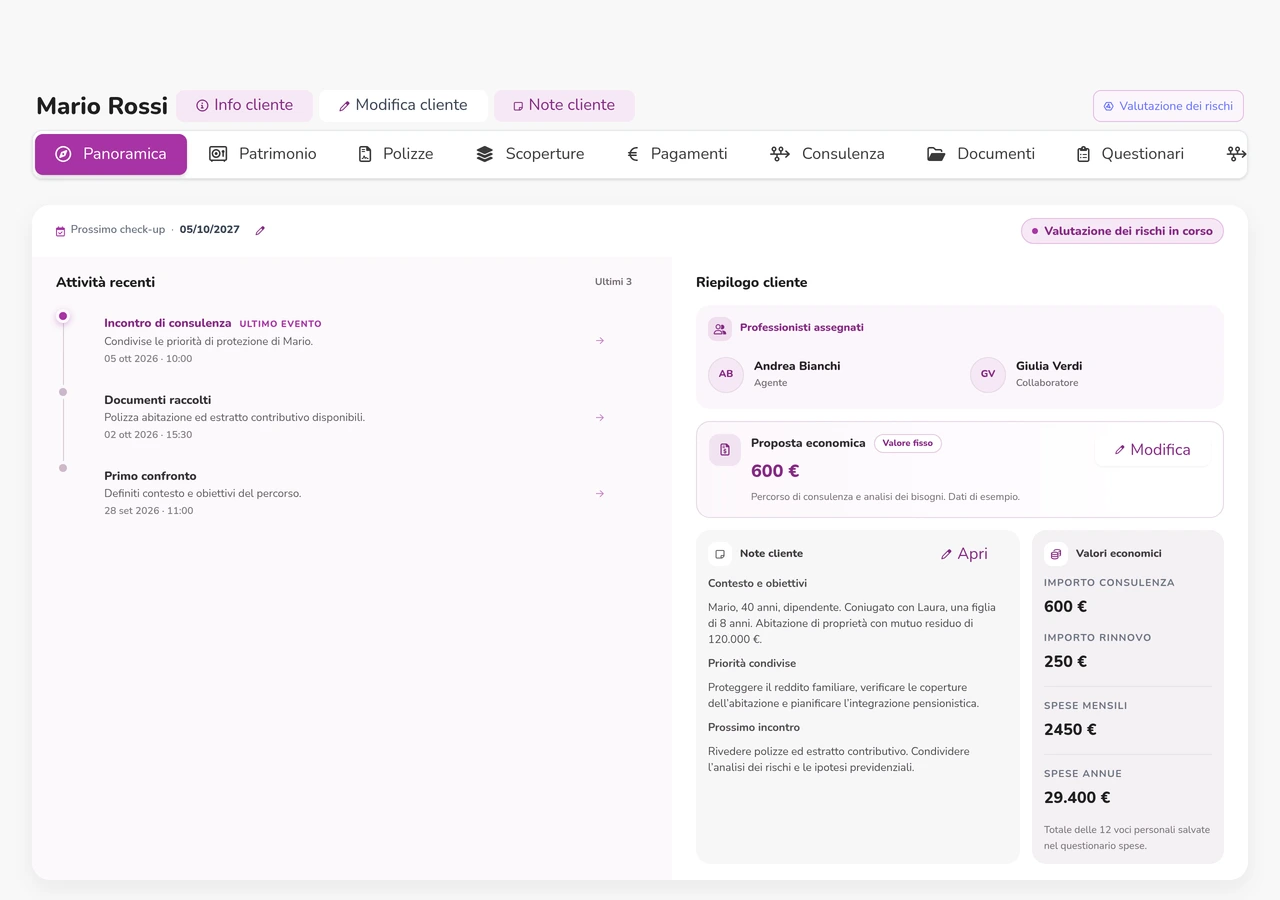Click the note icon in Note cliente card
This screenshot has width=1280, height=900.
[x=720, y=554]
